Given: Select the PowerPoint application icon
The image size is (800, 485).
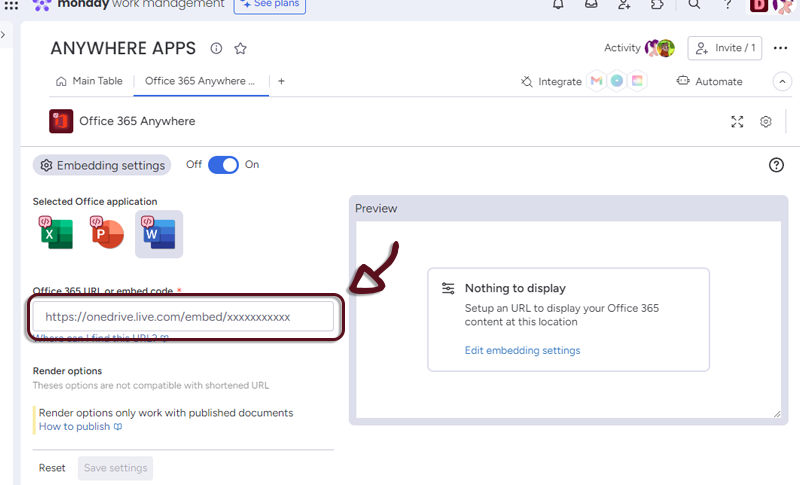Looking at the screenshot, I should click(107, 233).
